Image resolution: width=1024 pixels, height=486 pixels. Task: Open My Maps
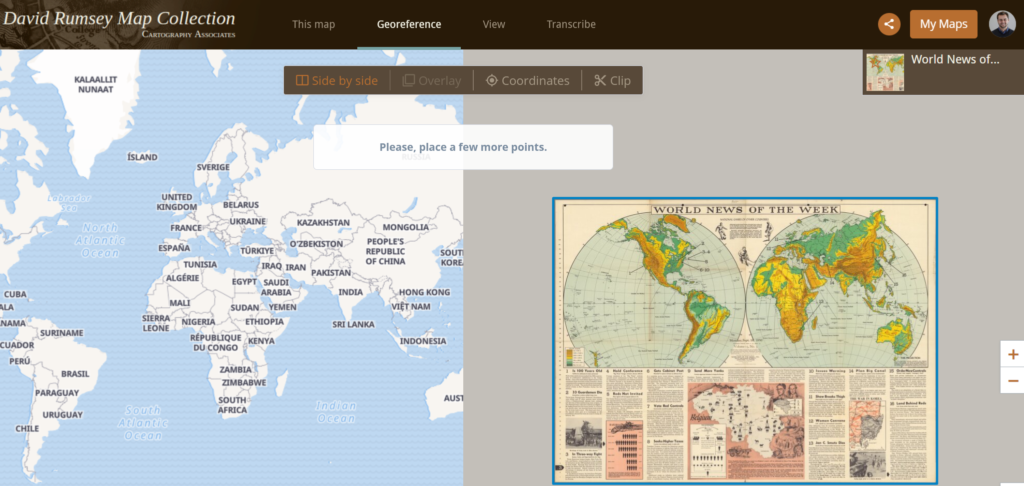click(x=944, y=24)
